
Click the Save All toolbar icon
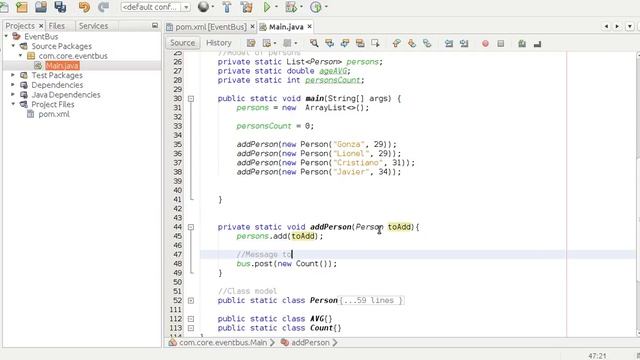point(60,7)
